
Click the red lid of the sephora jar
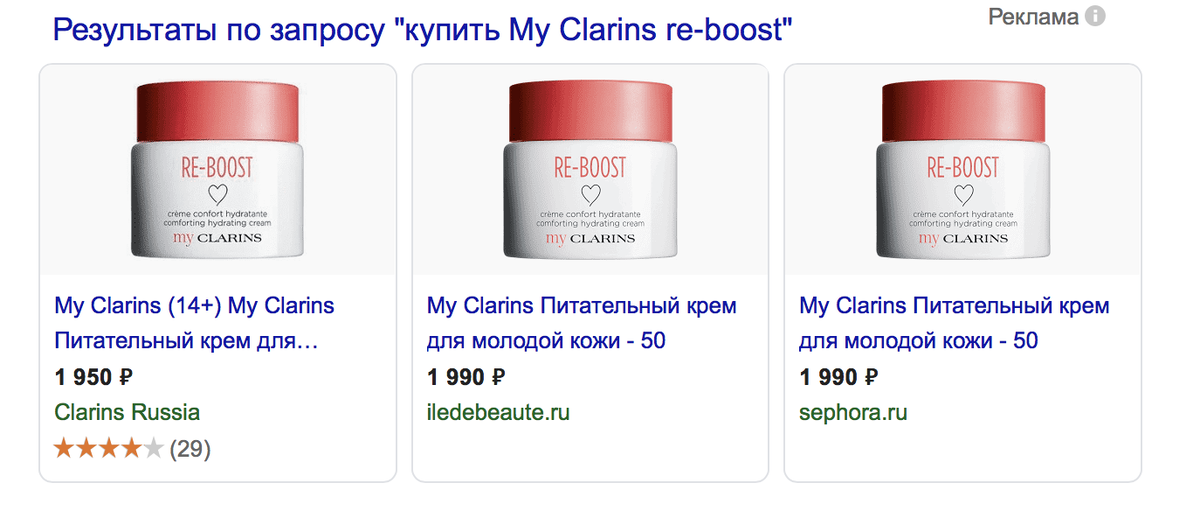pyautogui.click(x=963, y=112)
